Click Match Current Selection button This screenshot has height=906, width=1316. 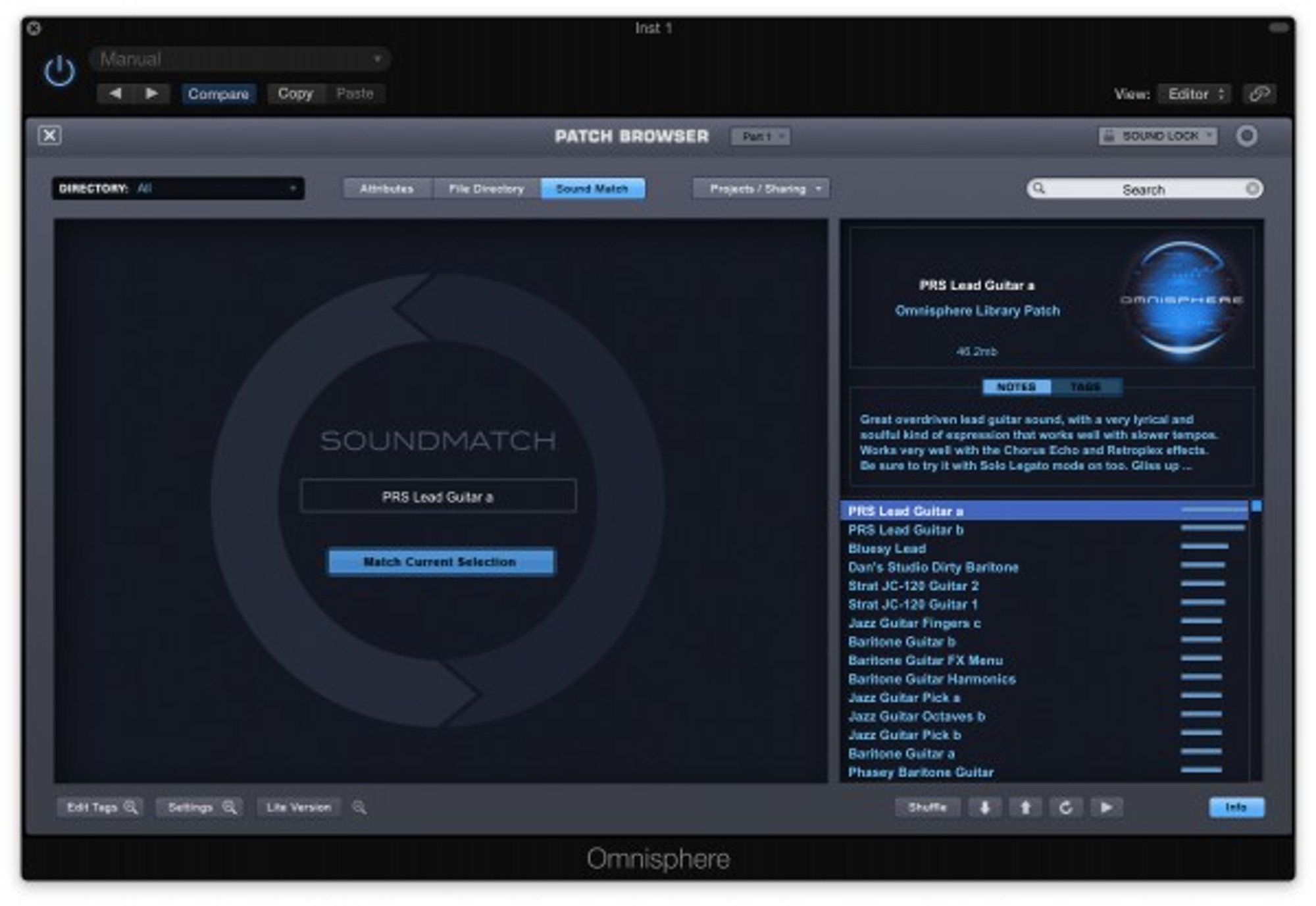click(x=440, y=562)
